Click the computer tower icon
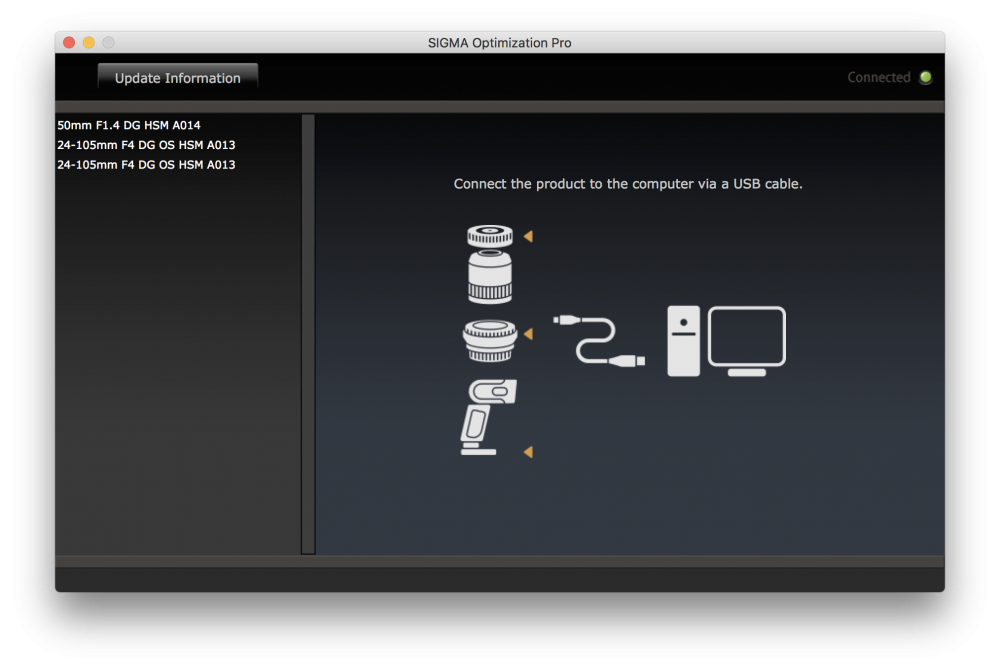1000x671 pixels. coord(683,341)
